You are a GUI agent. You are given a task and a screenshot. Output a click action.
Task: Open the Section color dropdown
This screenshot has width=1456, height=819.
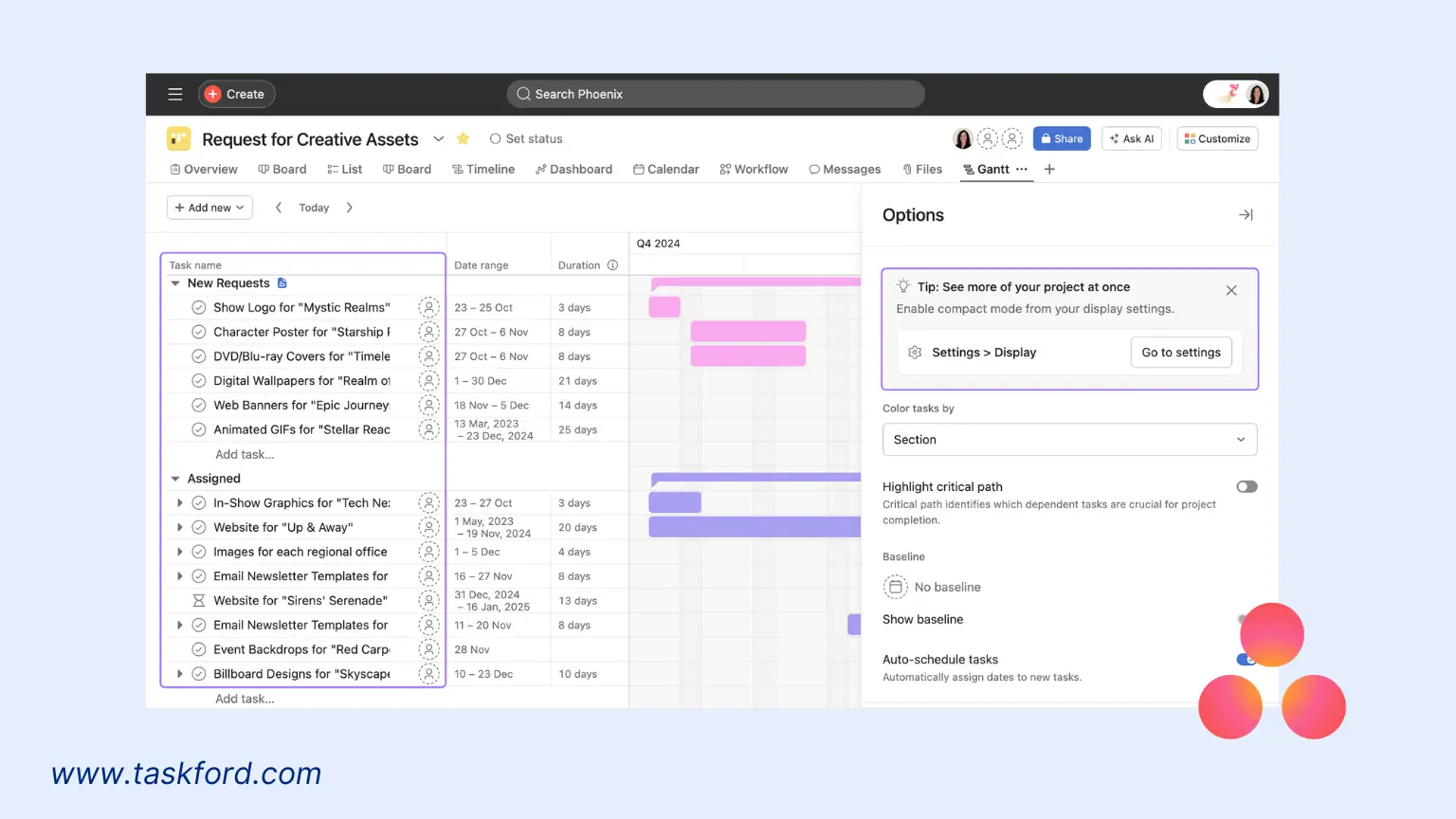tap(1069, 439)
